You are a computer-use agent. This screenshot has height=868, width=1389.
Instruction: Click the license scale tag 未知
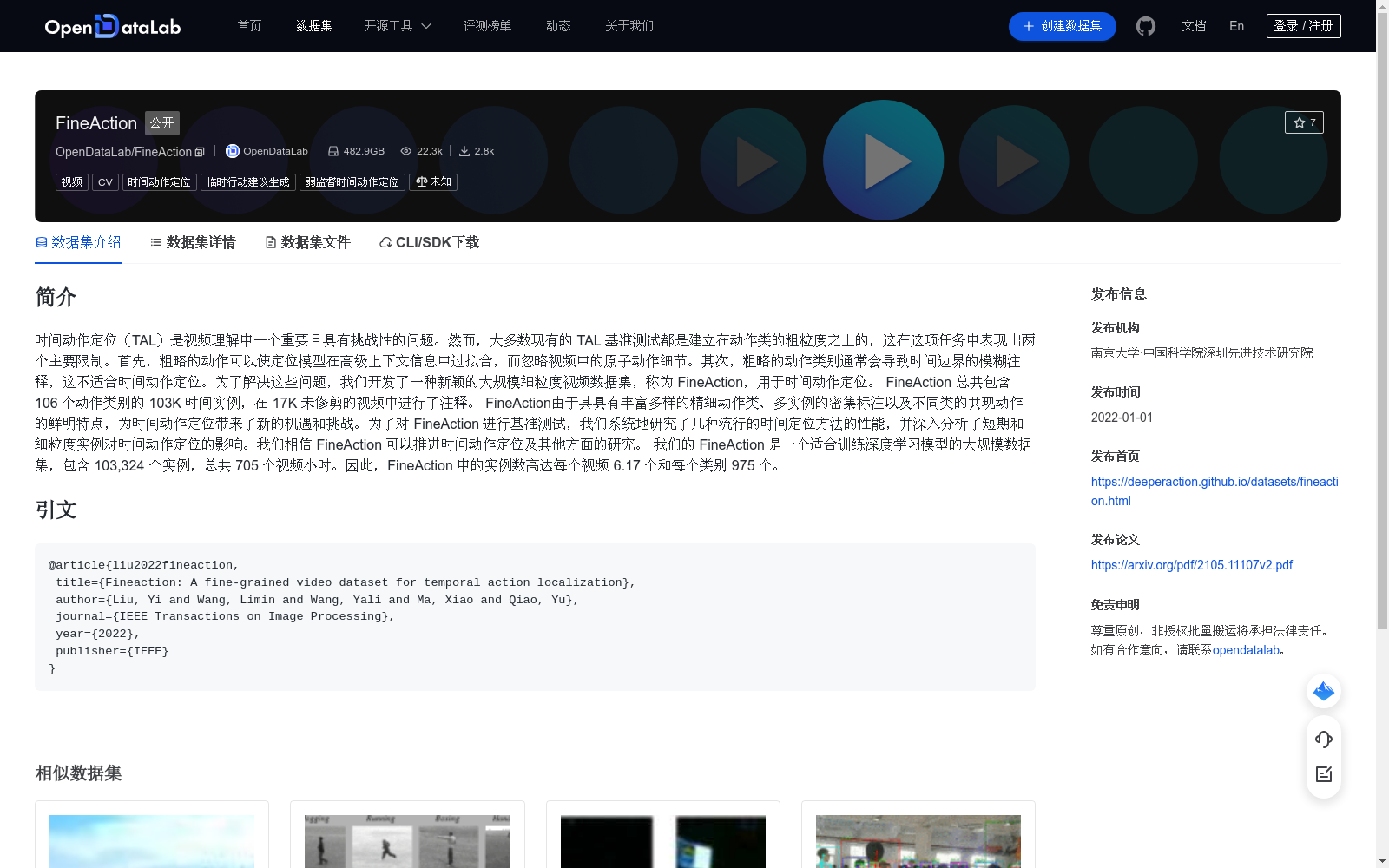(x=433, y=182)
